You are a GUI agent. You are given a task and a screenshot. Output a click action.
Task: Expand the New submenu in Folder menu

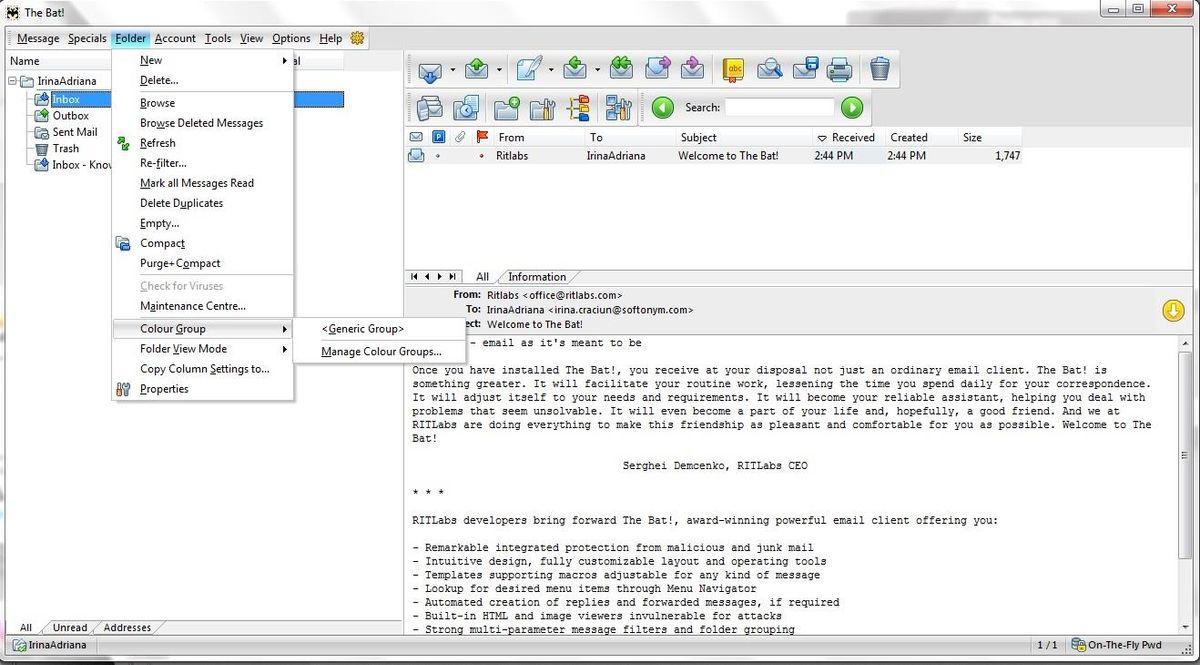pos(203,60)
